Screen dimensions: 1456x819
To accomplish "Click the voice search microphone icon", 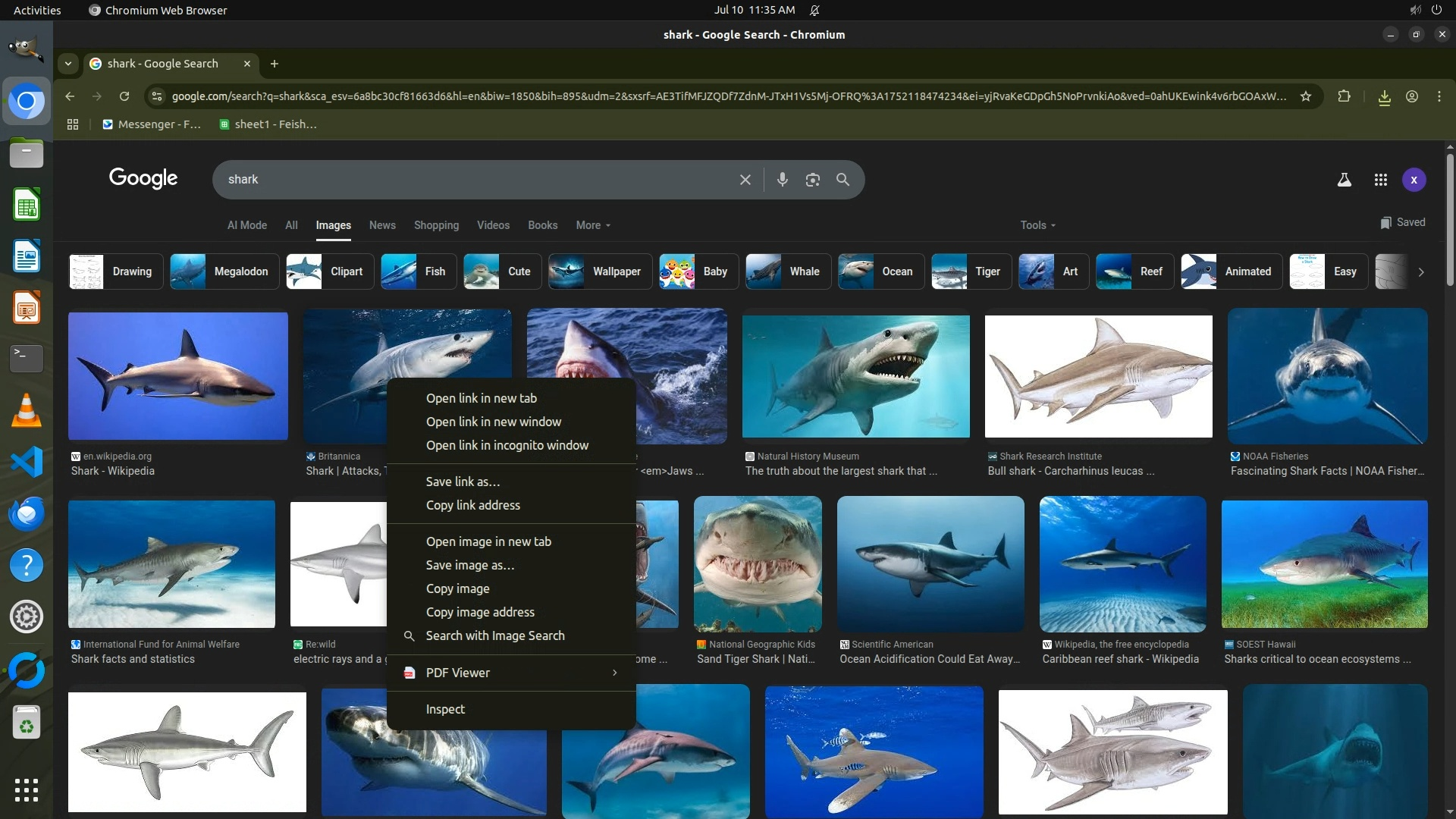I will [x=782, y=180].
